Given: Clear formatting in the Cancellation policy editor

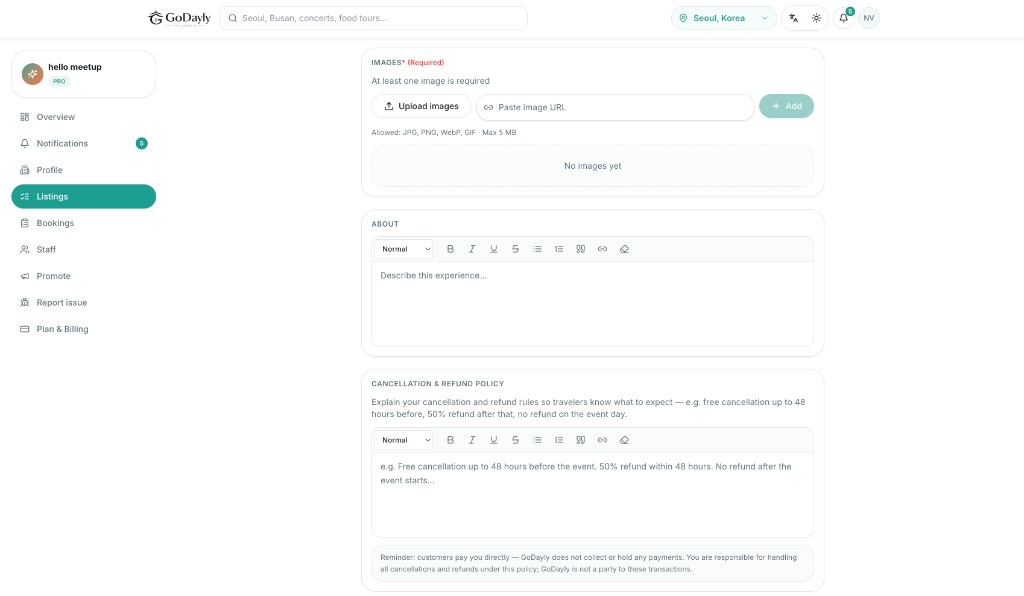Looking at the screenshot, I should (x=624, y=440).
